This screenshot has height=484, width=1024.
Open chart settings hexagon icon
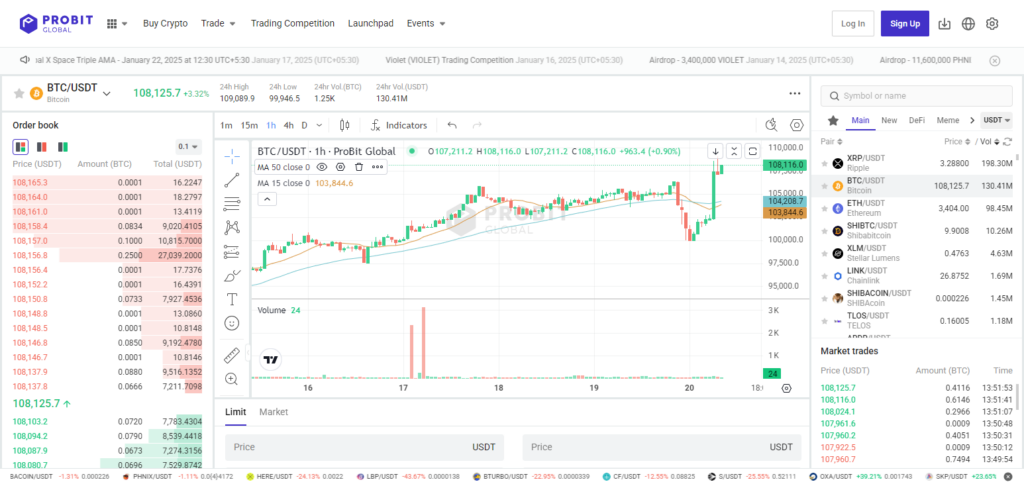(x=796, y=125)
